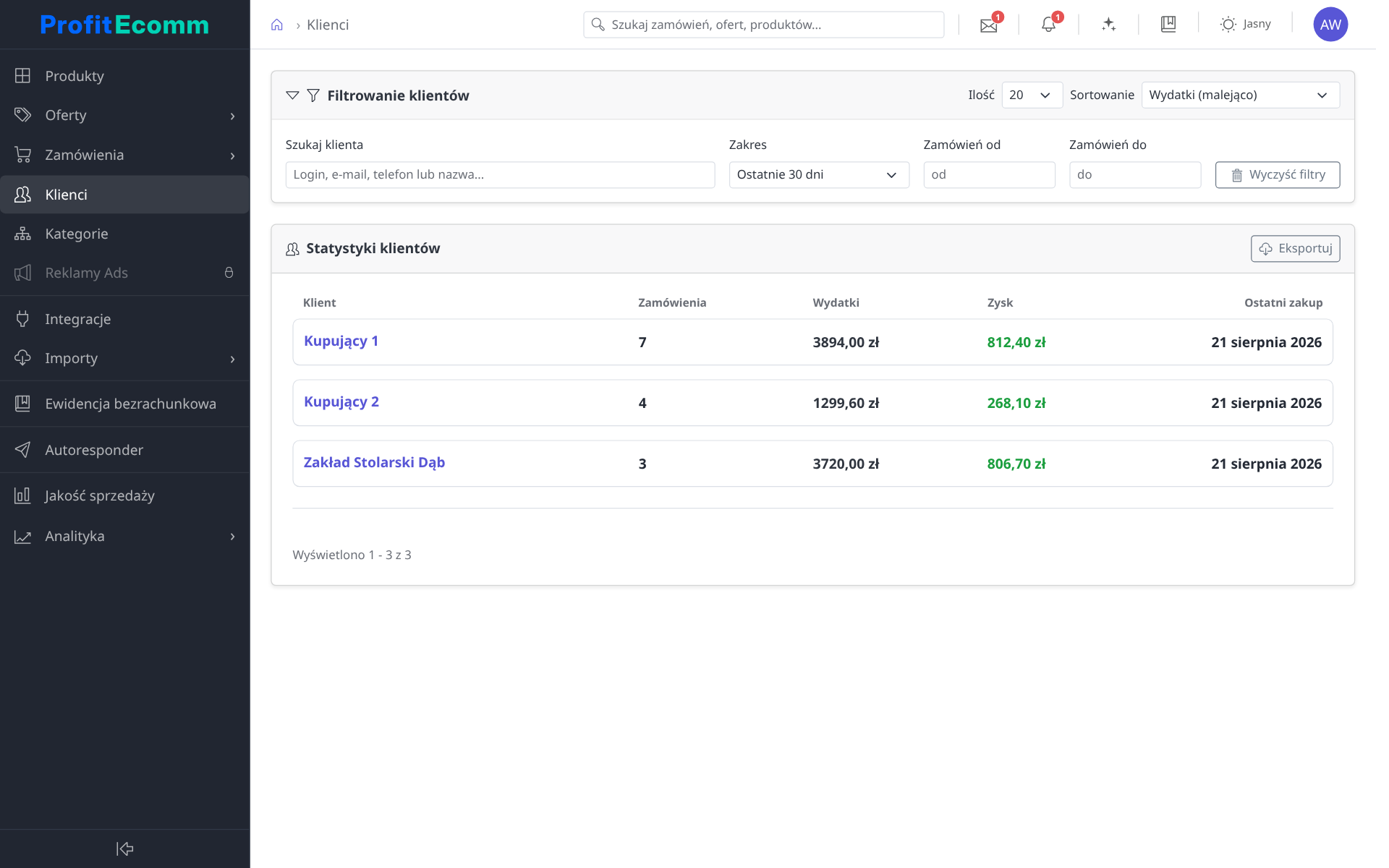
Task: Click the Wyczyść filtry button
Action: pos(1278,175)
